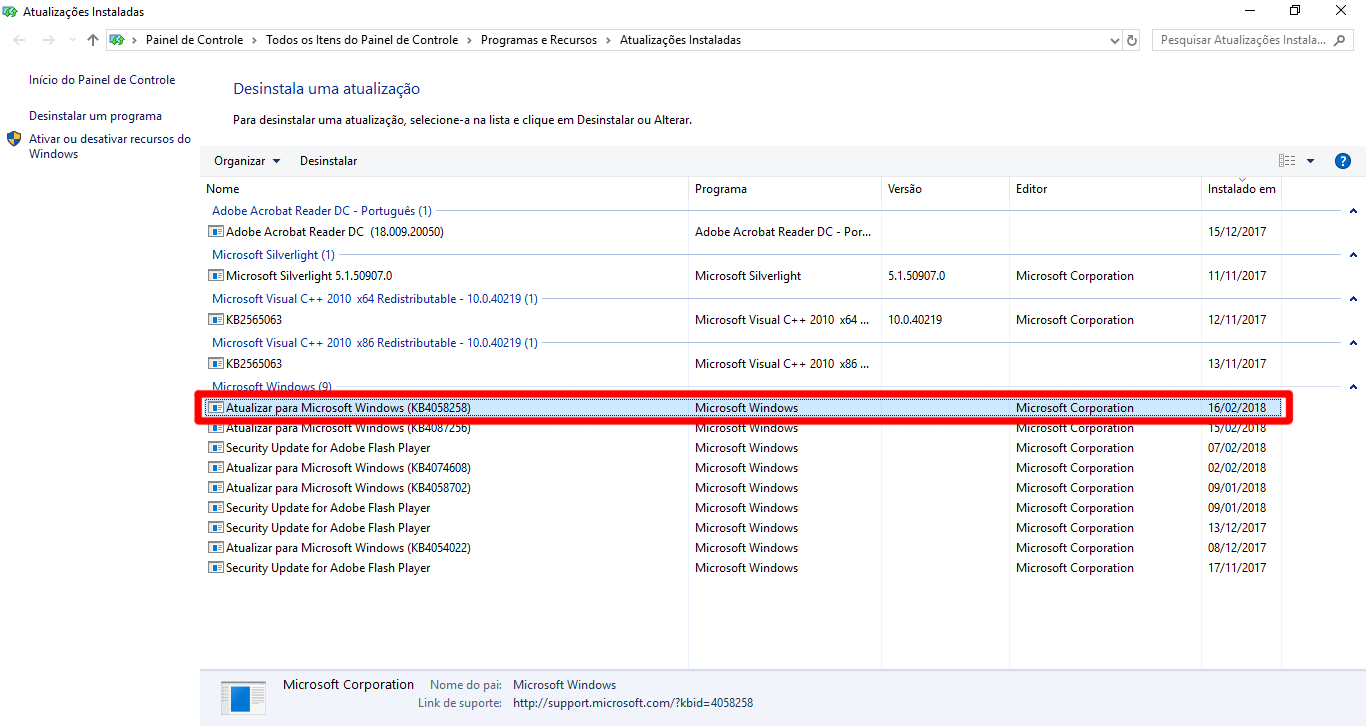Select Adobe Flash Player icon dated 07/02/2018
The width and height of the screenshot is (1366, 726).
215,448
